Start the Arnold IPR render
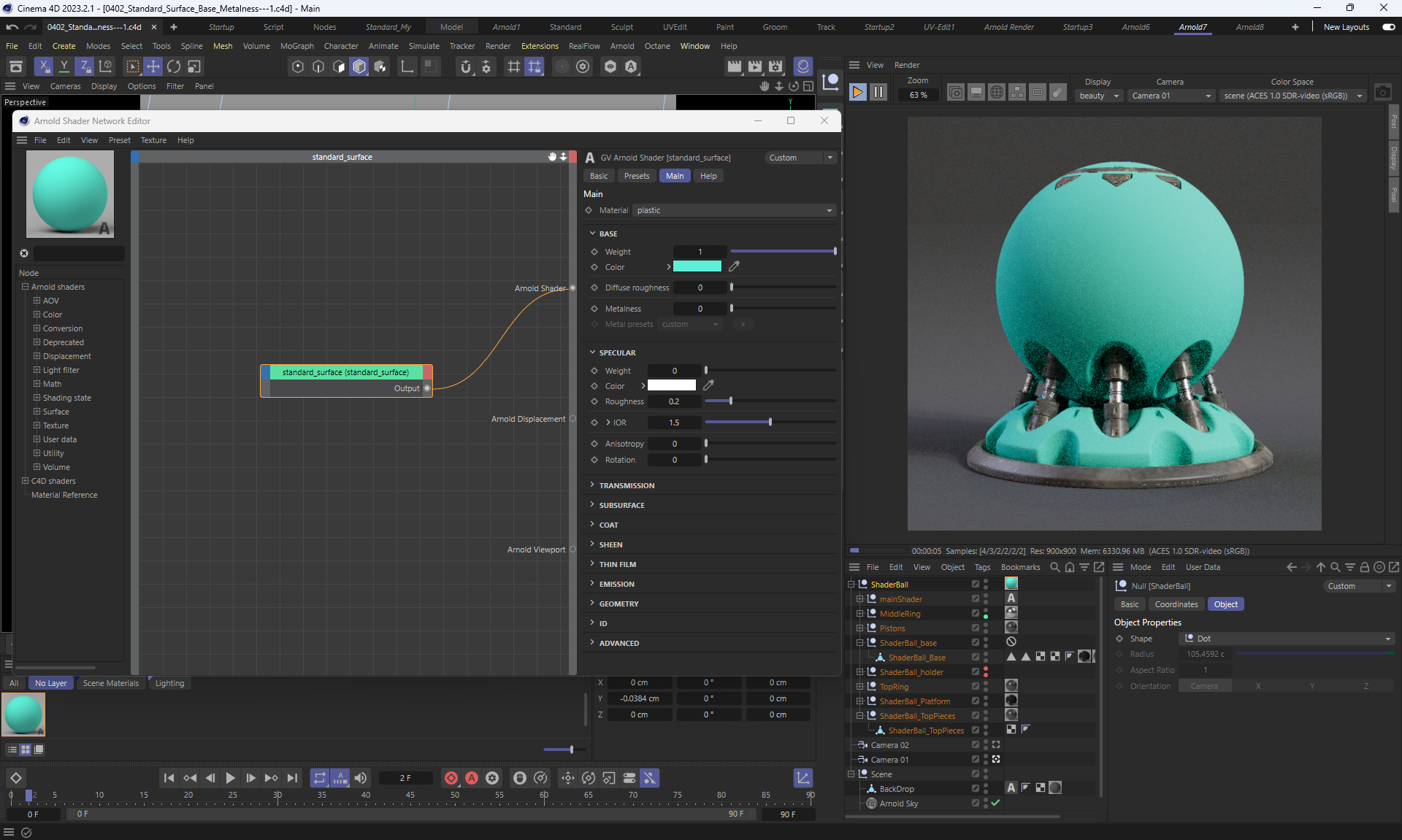Image resolution: width=1402 pixels, height=840 pixels. tap(858, 93)
